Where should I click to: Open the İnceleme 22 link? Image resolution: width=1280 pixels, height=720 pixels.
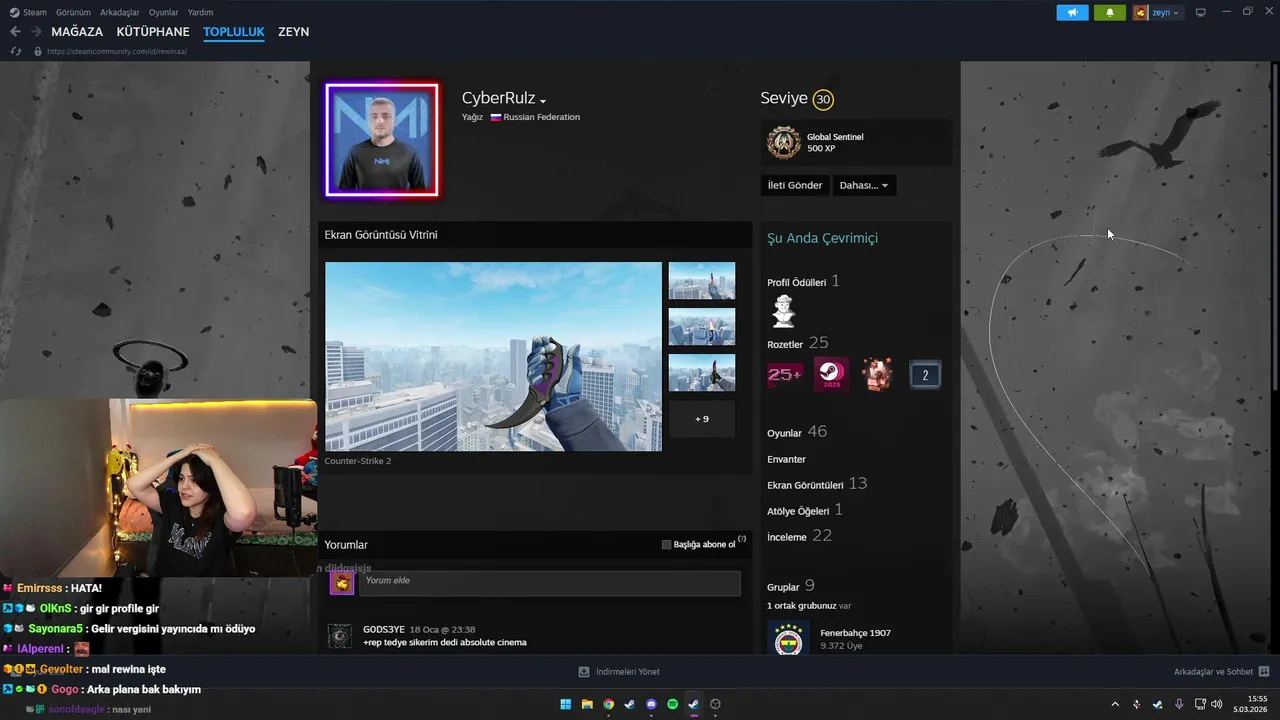point(800,536)
